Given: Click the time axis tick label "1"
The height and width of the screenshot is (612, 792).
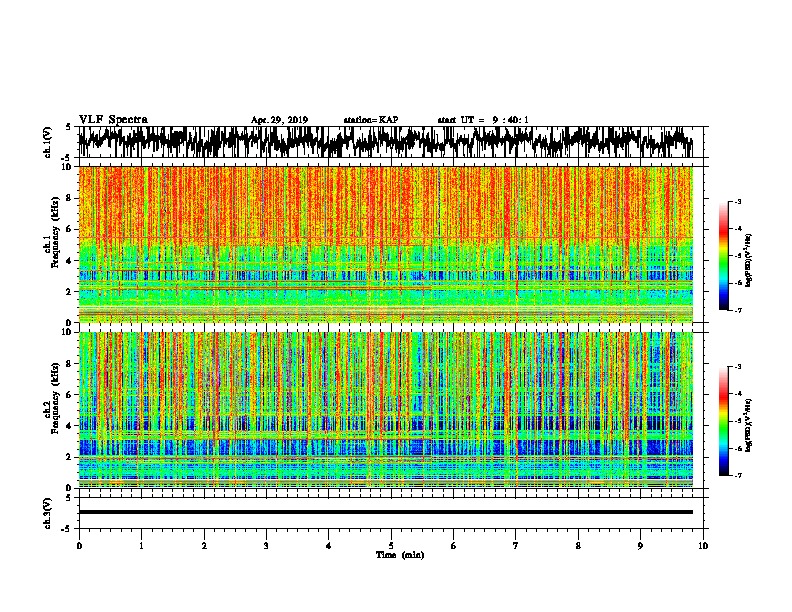Looking at the screenshot, I should pyautogui.click(x=141, y=546).
